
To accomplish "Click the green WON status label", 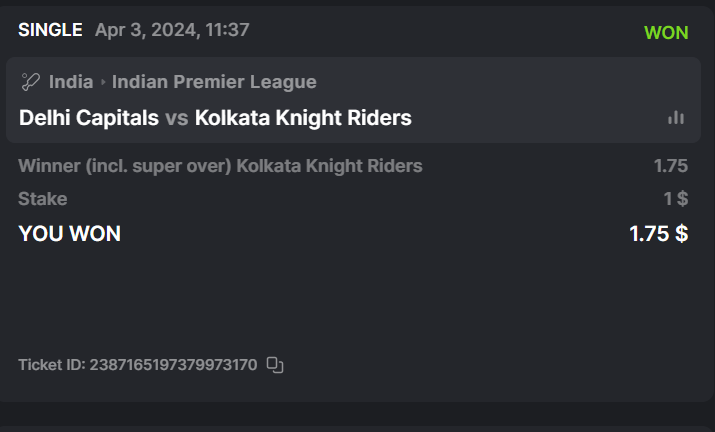I will coord(666,32).
